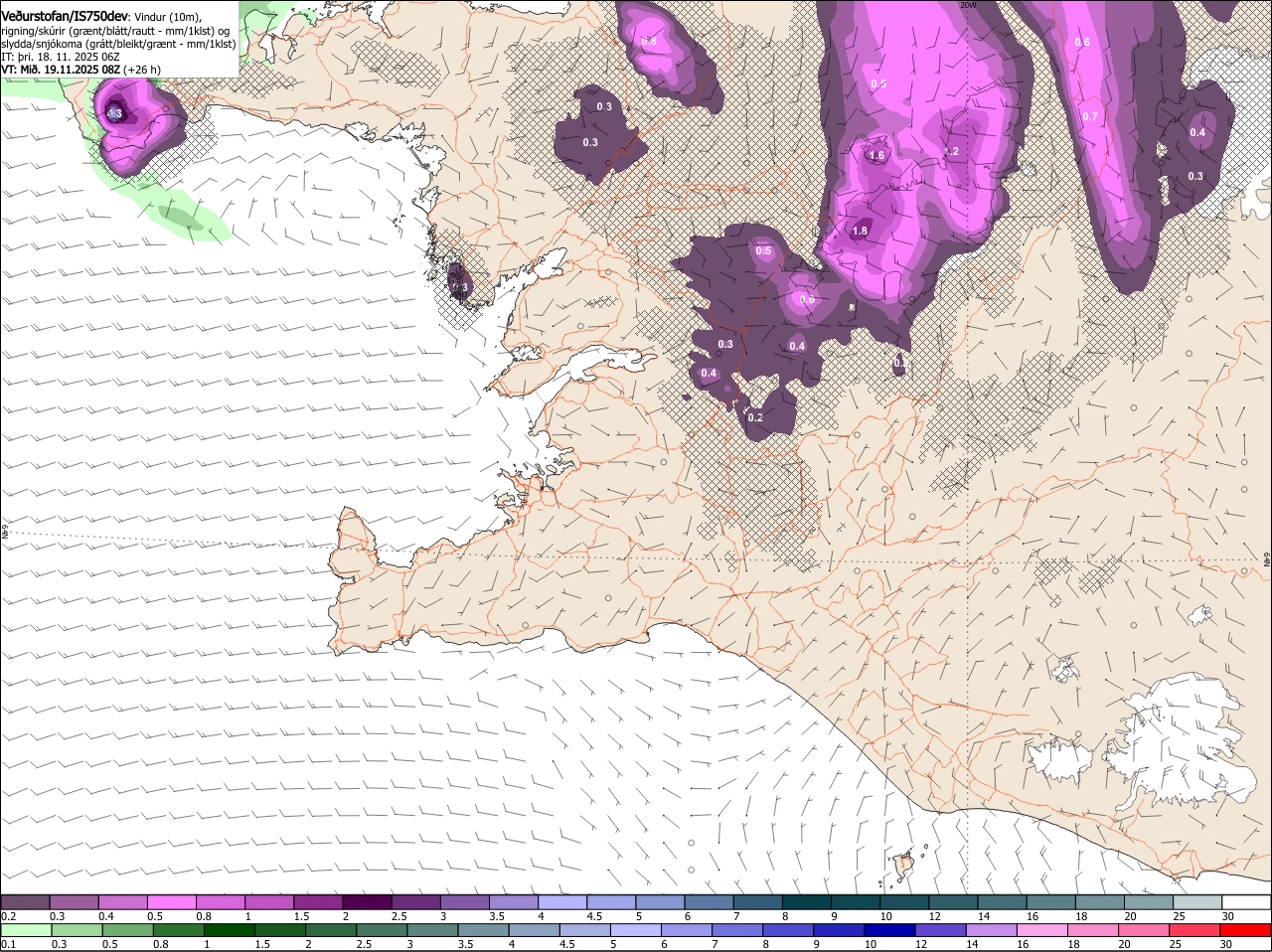
Task: Select red bottom-row swatch starting at 30
Action: [x=1246, y=930]
